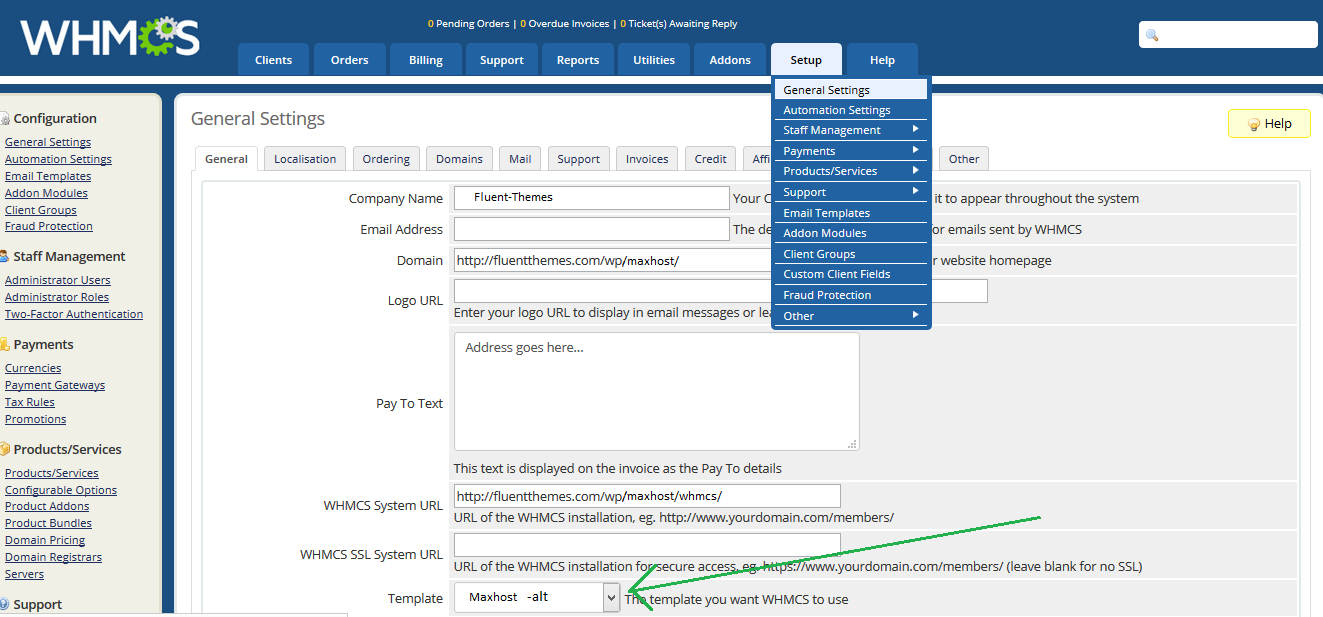Open Two-Factor Authentication sidebar link

coord(74,314)
